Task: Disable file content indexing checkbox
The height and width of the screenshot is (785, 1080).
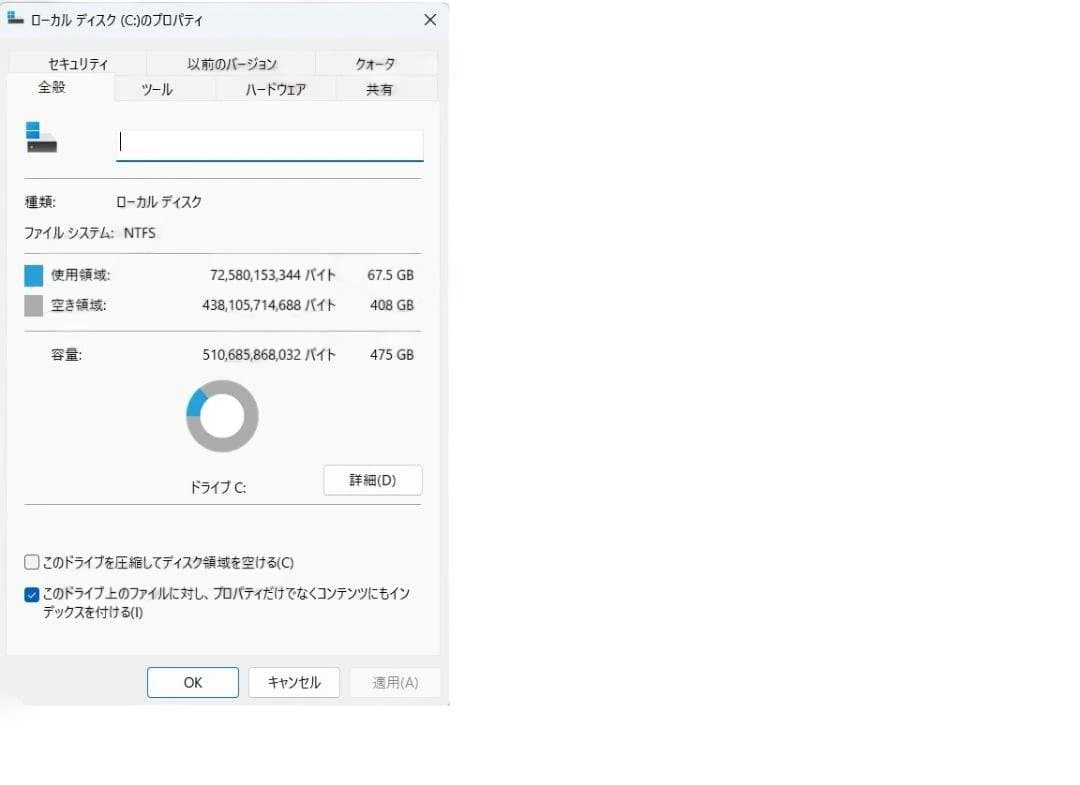Action: (x=31, y=594)
